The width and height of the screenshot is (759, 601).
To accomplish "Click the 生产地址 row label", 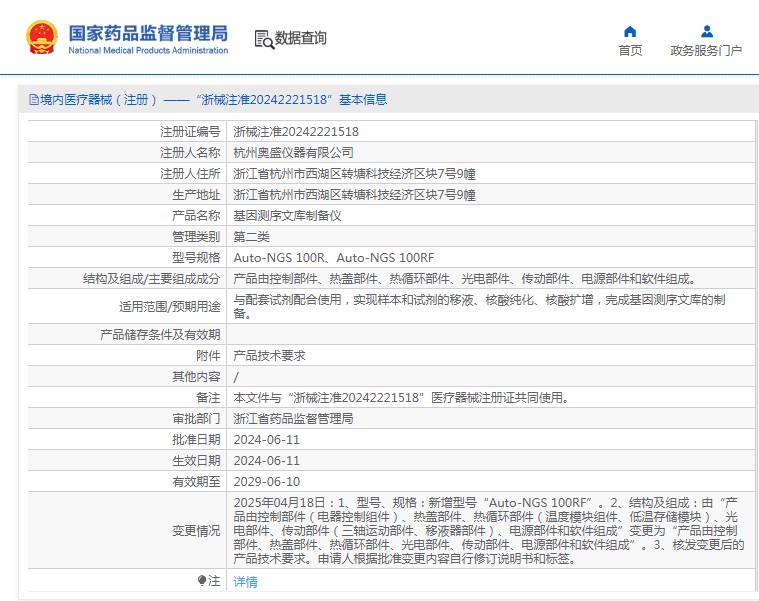I will coord(197,195).
